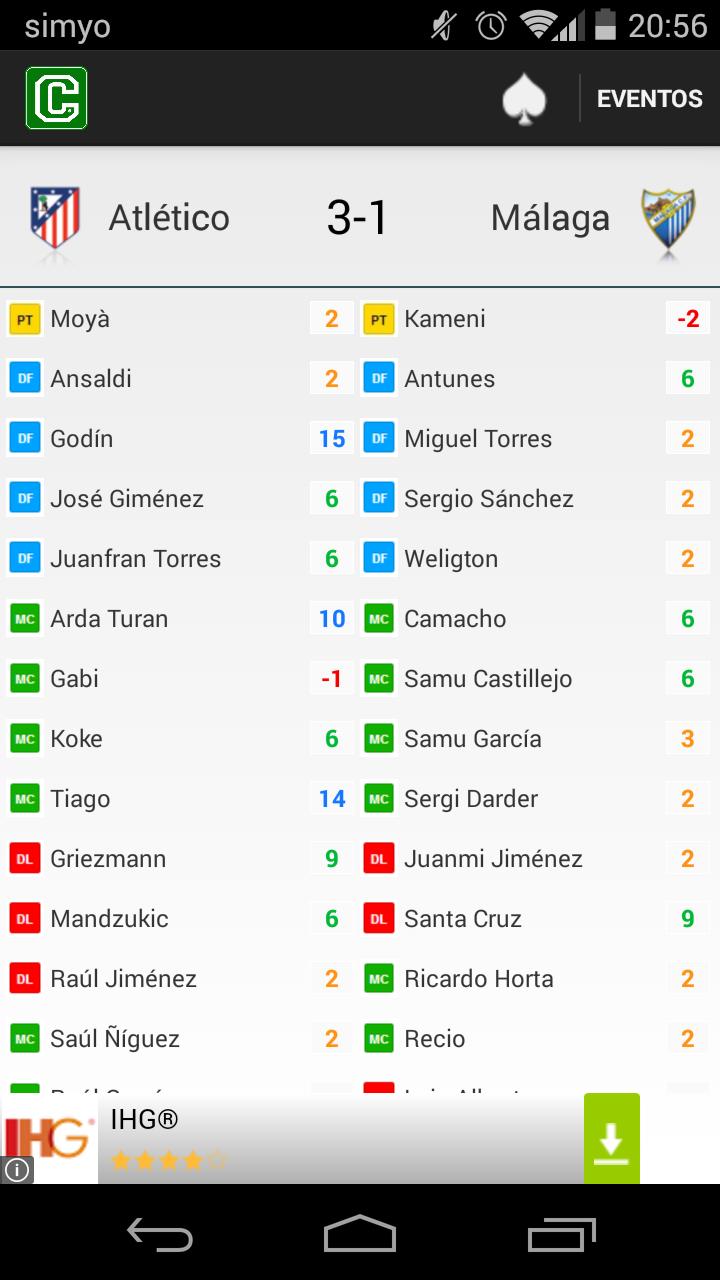Tap Santa Cruz's DL position badge
Image resolution: width=720 pixels, height=1280 pixels.
coord(379,919)
